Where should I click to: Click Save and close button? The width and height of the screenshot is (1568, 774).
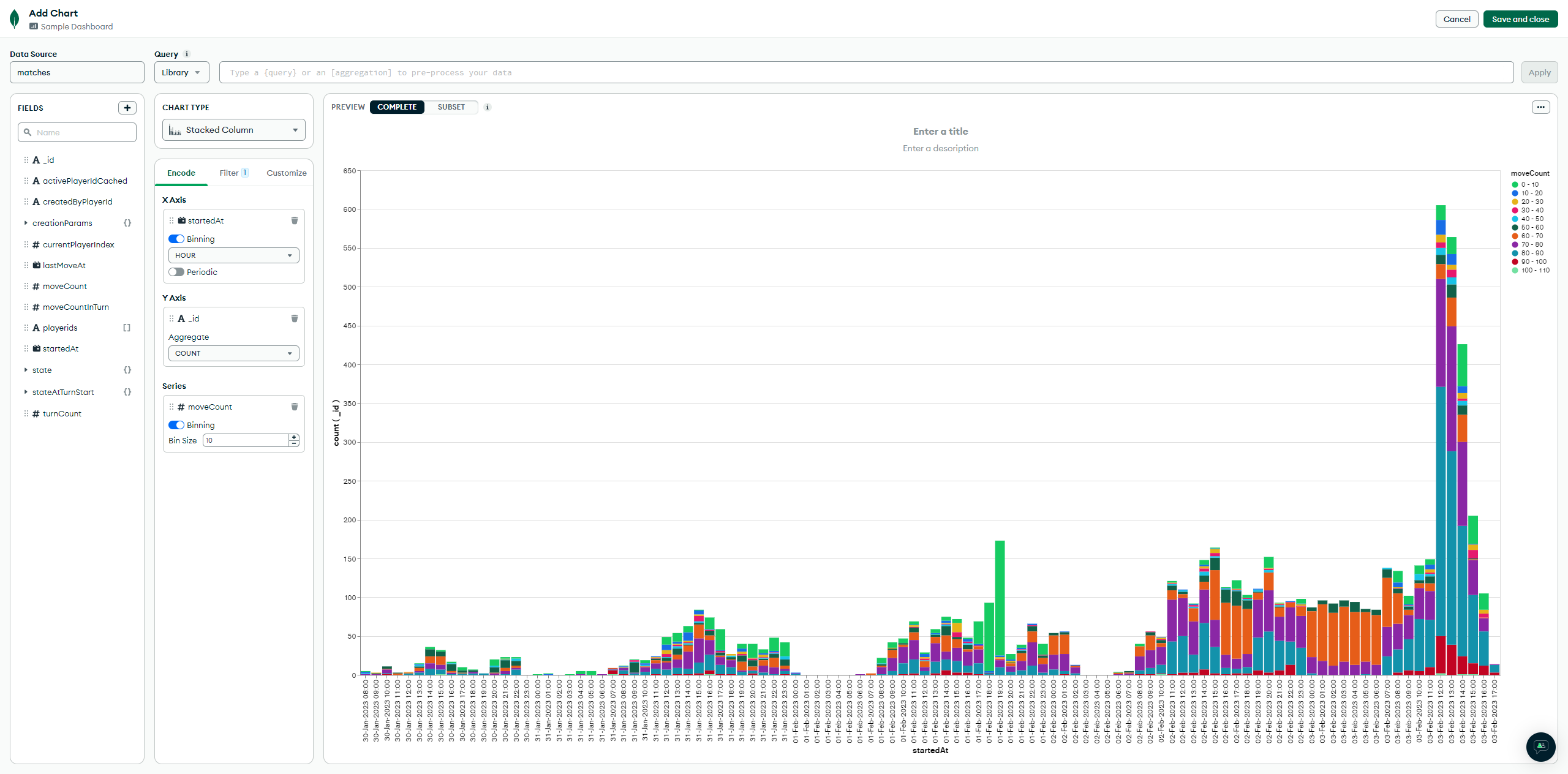[x=1520, y=19]
